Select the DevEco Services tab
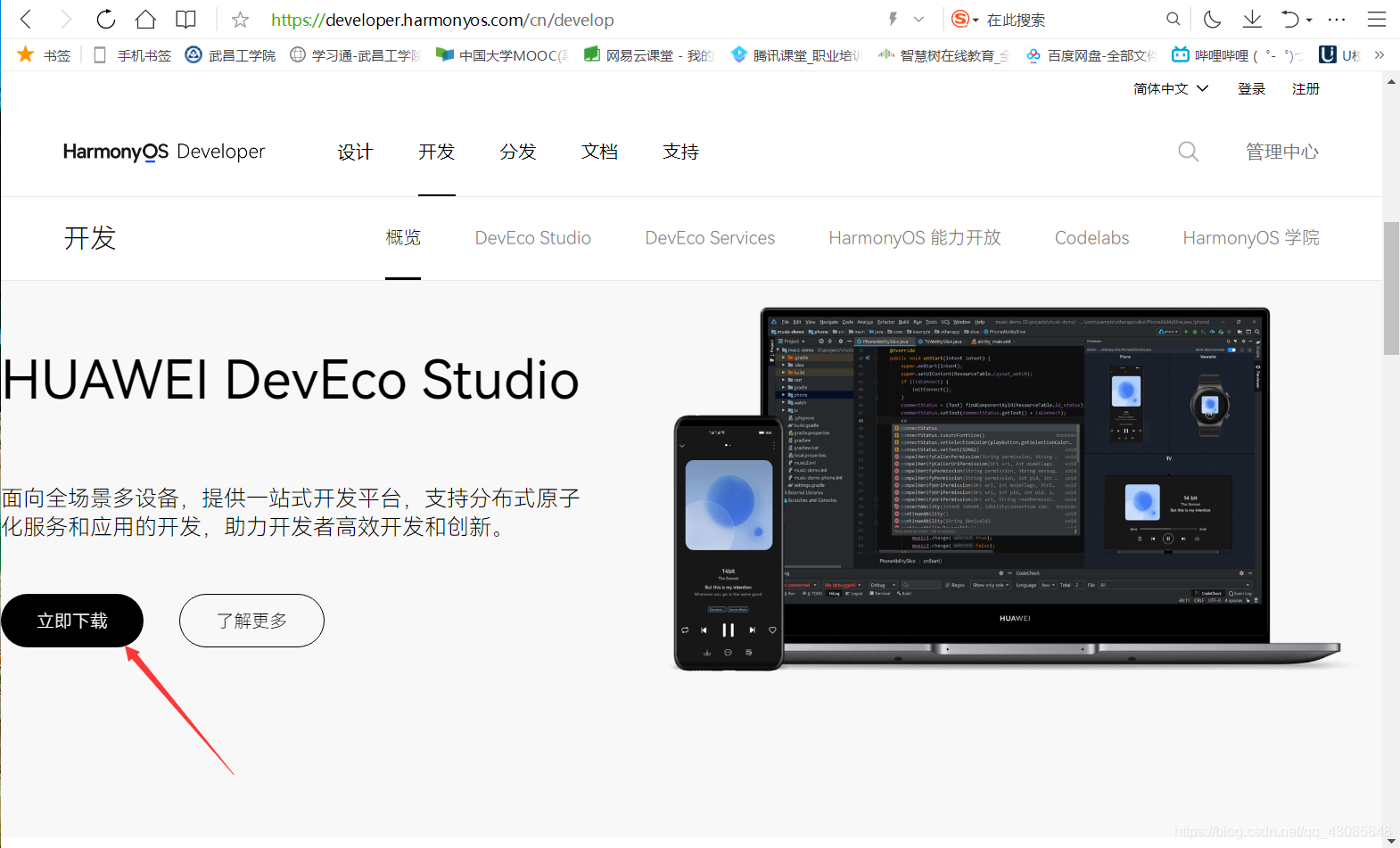Viewport: 1400px width, 848px height. pyautogui.click(x=711, y=238)
